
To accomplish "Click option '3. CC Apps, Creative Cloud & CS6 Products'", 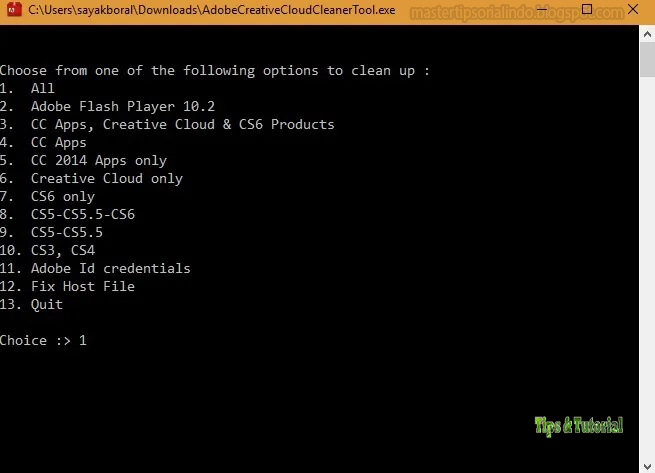I will (167, 125).
